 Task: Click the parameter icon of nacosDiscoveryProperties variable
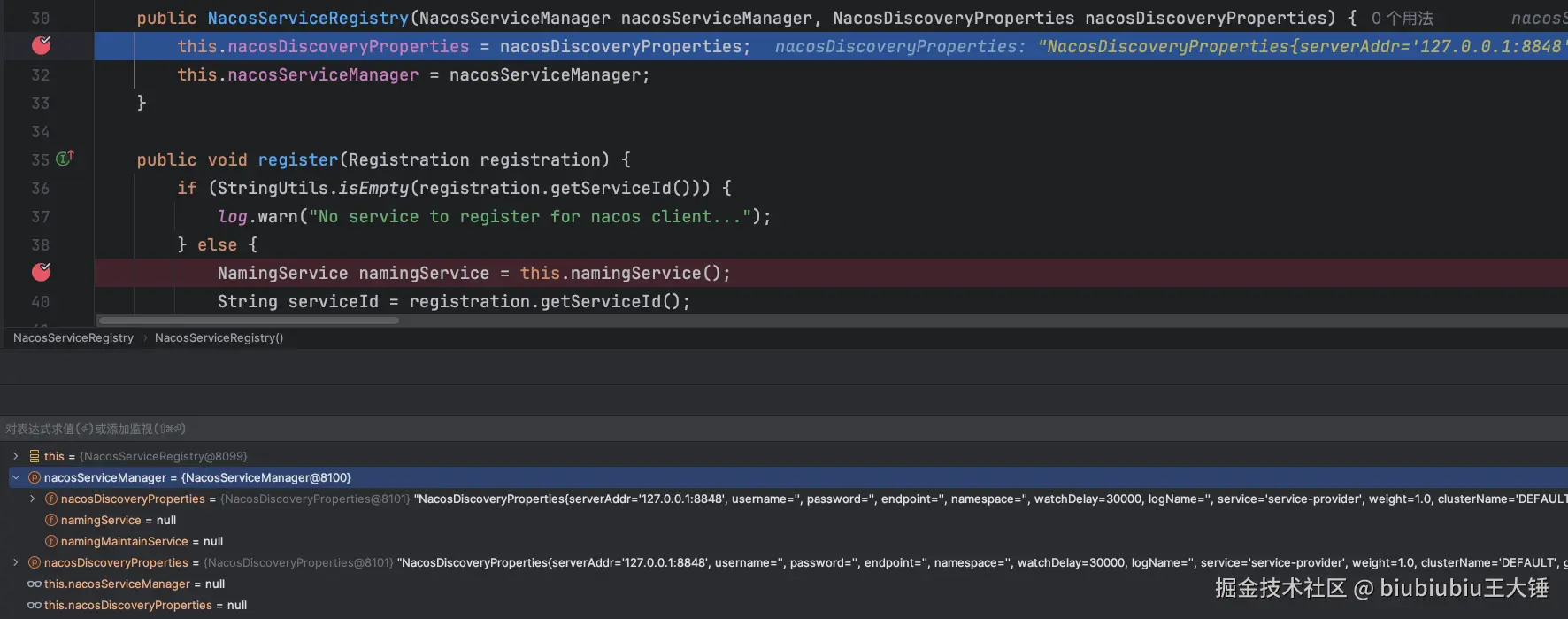click(35, 562)
